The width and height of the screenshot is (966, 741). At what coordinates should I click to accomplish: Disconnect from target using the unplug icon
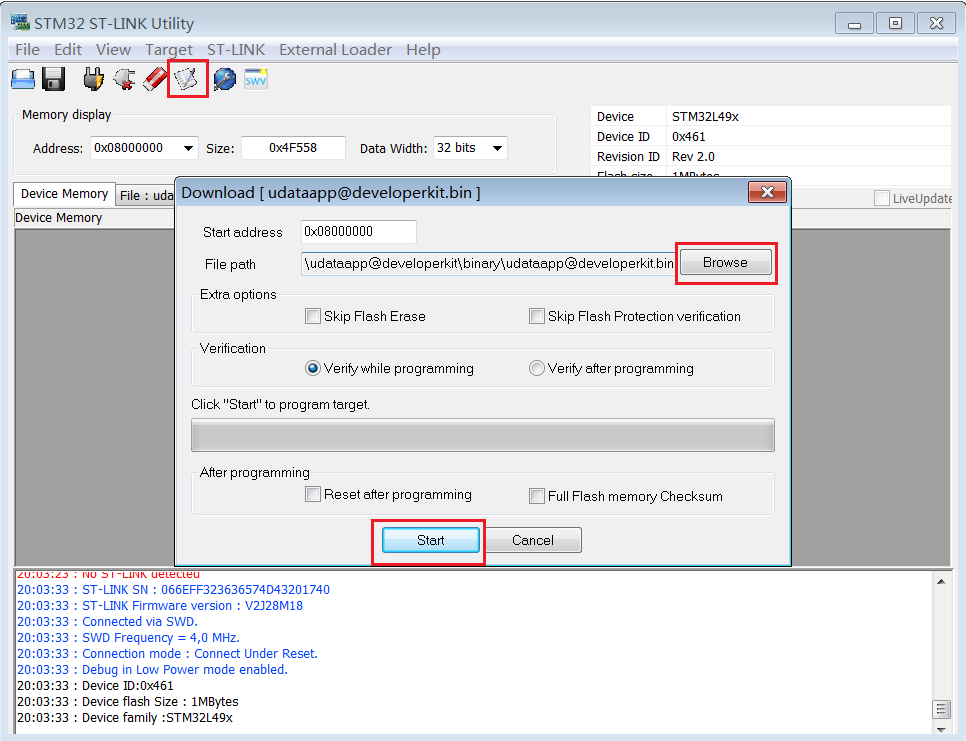pyautogui.click(x=124, y=79)
